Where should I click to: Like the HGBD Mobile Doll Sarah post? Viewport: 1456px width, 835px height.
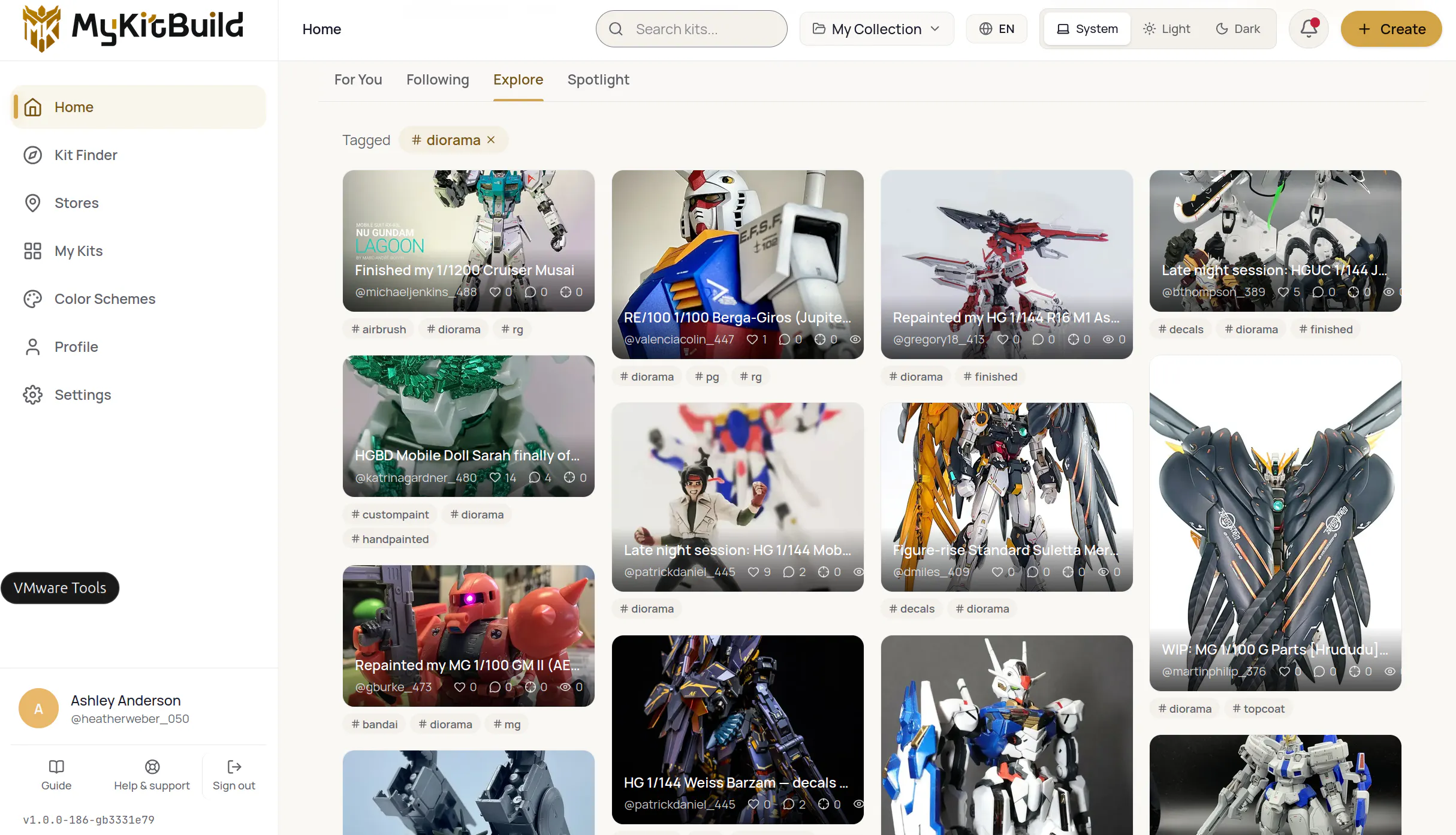pyautogui.click(x=495, y=478)
